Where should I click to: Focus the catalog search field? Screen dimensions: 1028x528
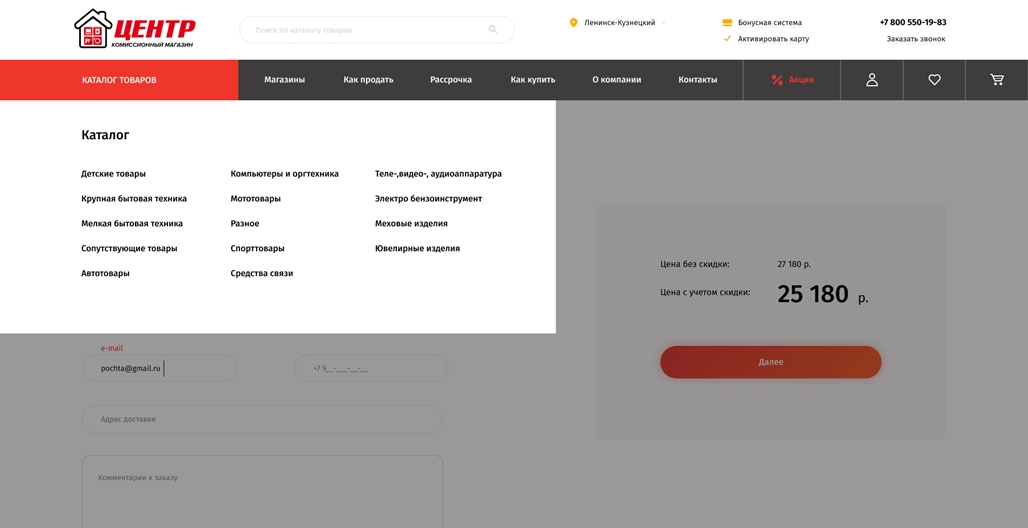click(x=365, y=30)
